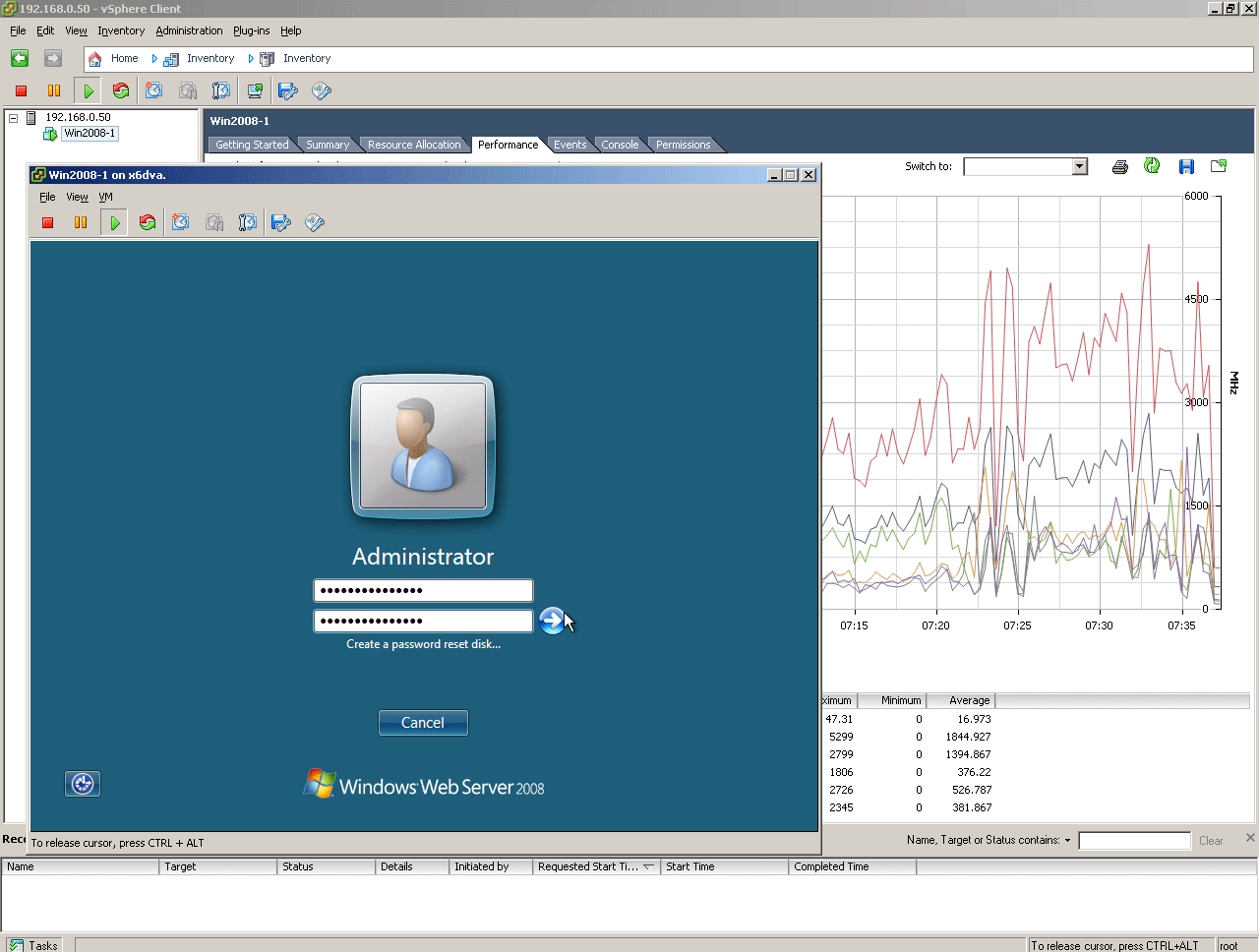
Task: Open Snapshot Manager from main vSphere toolbar
Action: point(221,90)
